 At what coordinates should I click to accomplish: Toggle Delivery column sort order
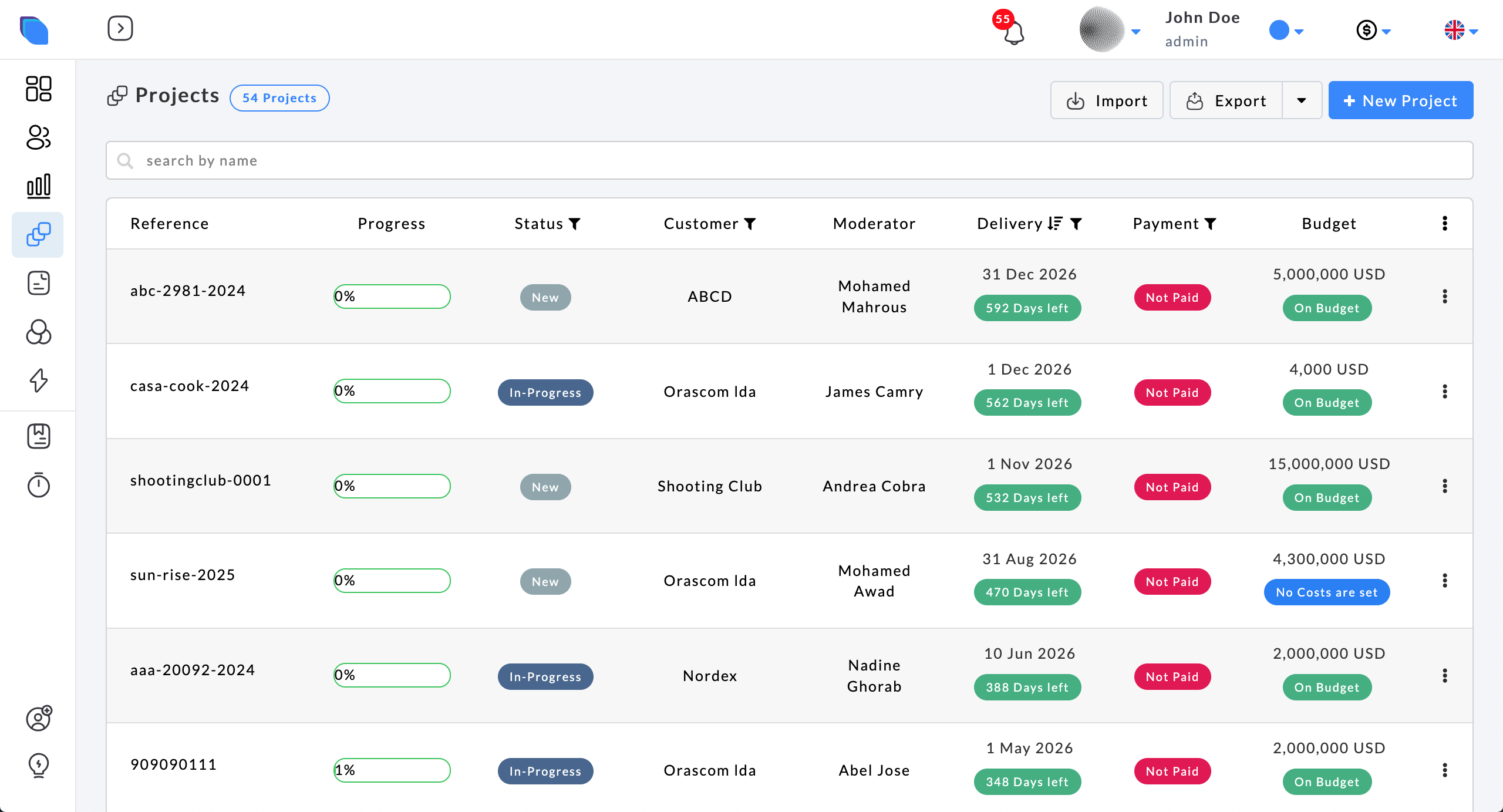[x=1055, y=223]
